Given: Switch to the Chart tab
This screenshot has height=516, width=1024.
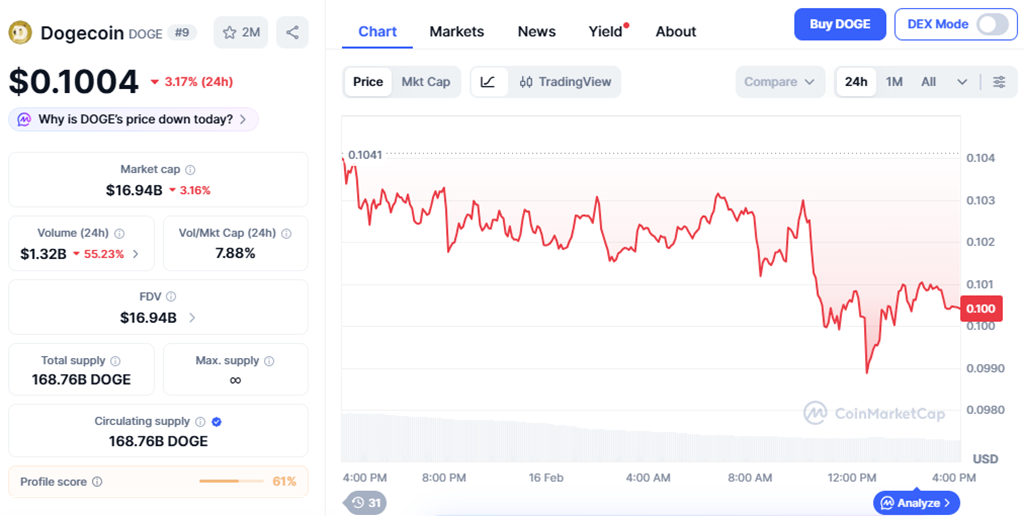Looking at the screenshot, I should tap(377, 31).
